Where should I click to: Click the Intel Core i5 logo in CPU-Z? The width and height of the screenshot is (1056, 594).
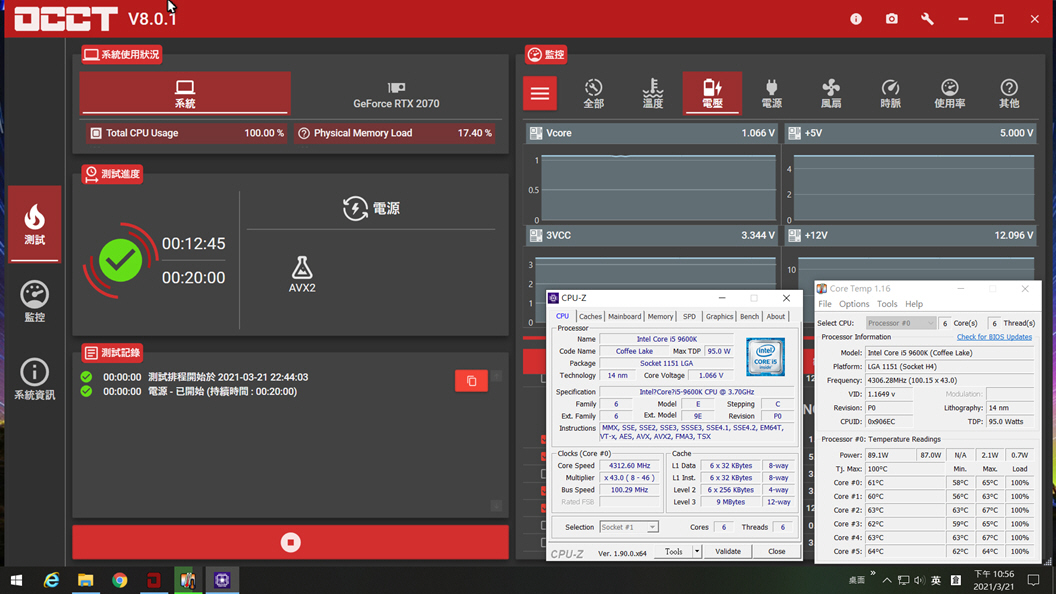tap(765, 357)
